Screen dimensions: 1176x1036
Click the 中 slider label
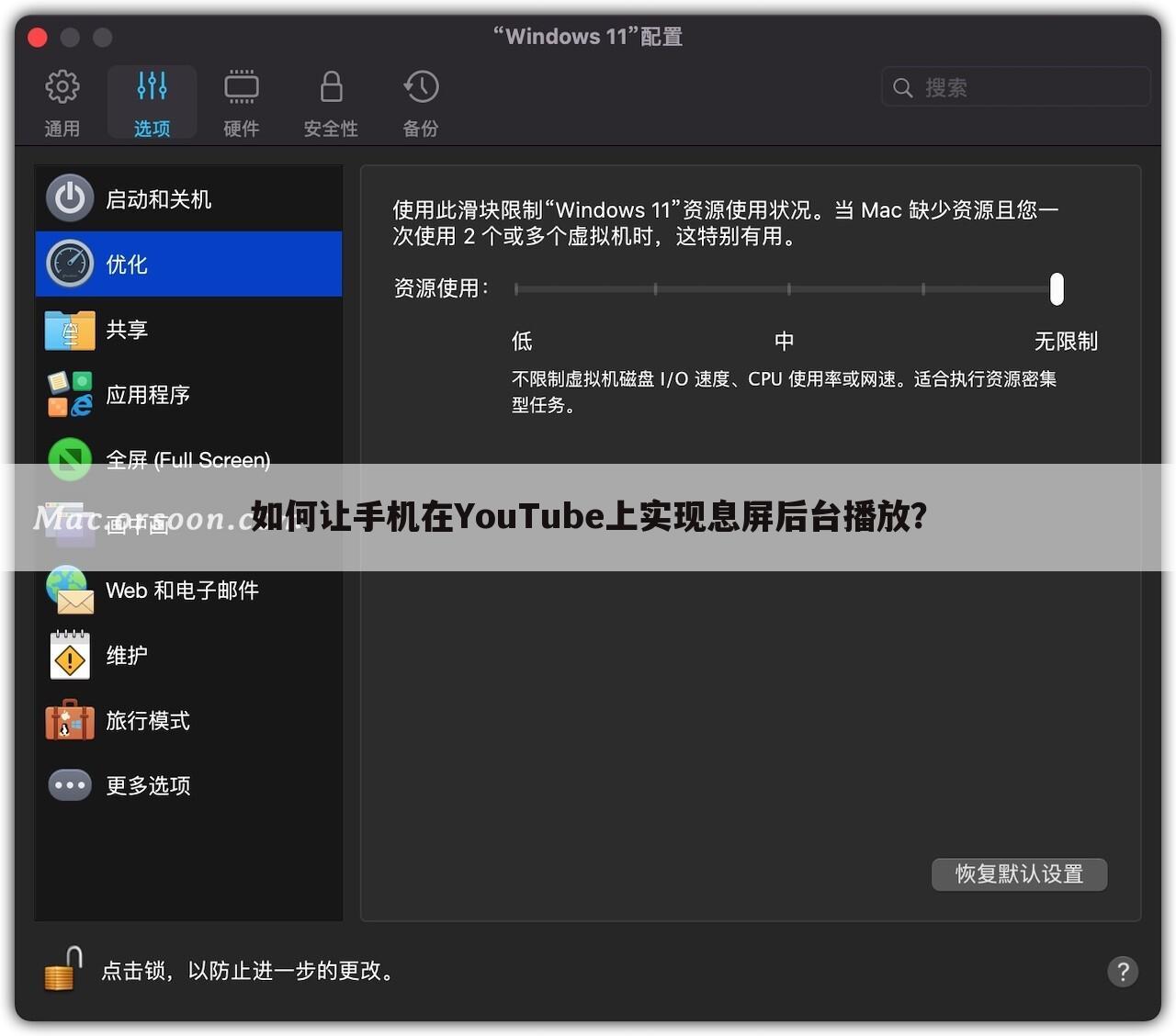coord(784,341)
